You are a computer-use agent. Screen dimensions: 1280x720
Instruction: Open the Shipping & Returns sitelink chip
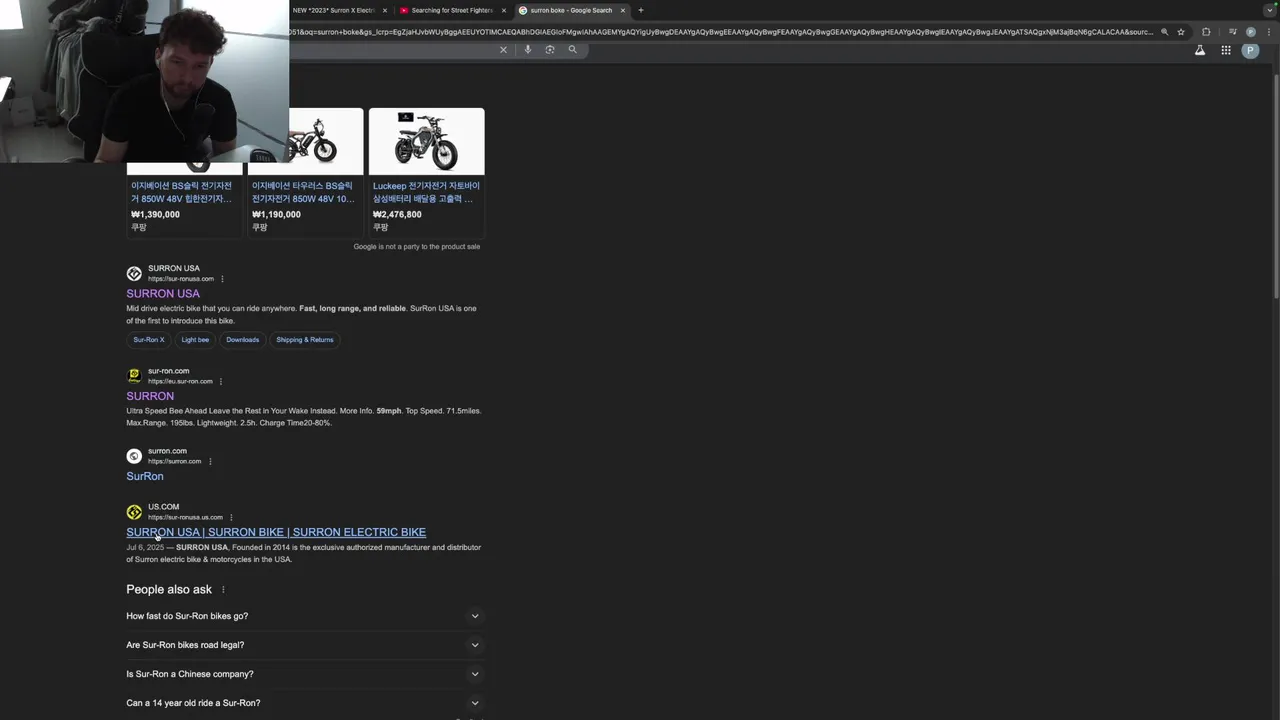(x=305, y=340)
